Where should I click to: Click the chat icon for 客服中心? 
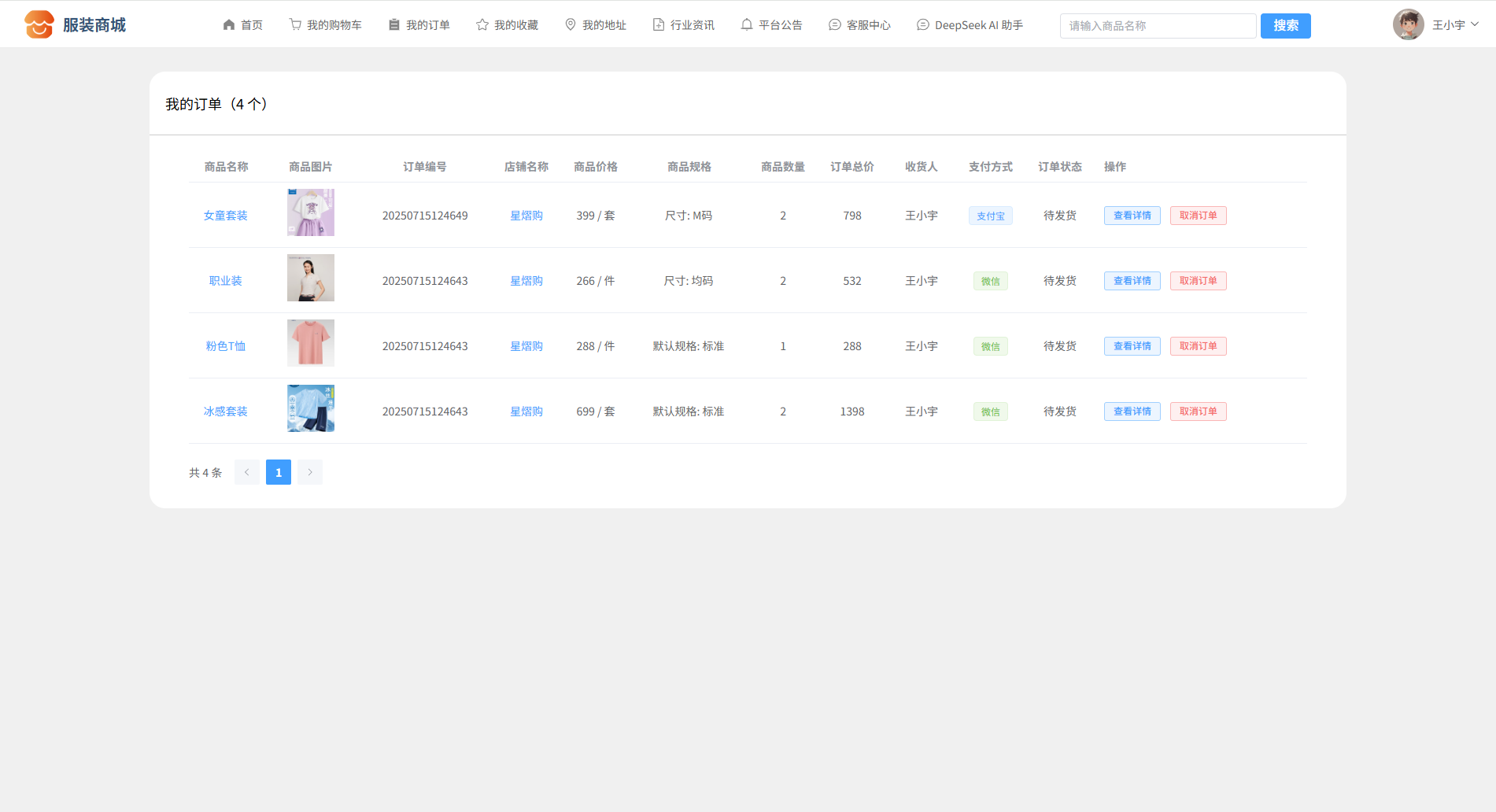pos(835,25)
